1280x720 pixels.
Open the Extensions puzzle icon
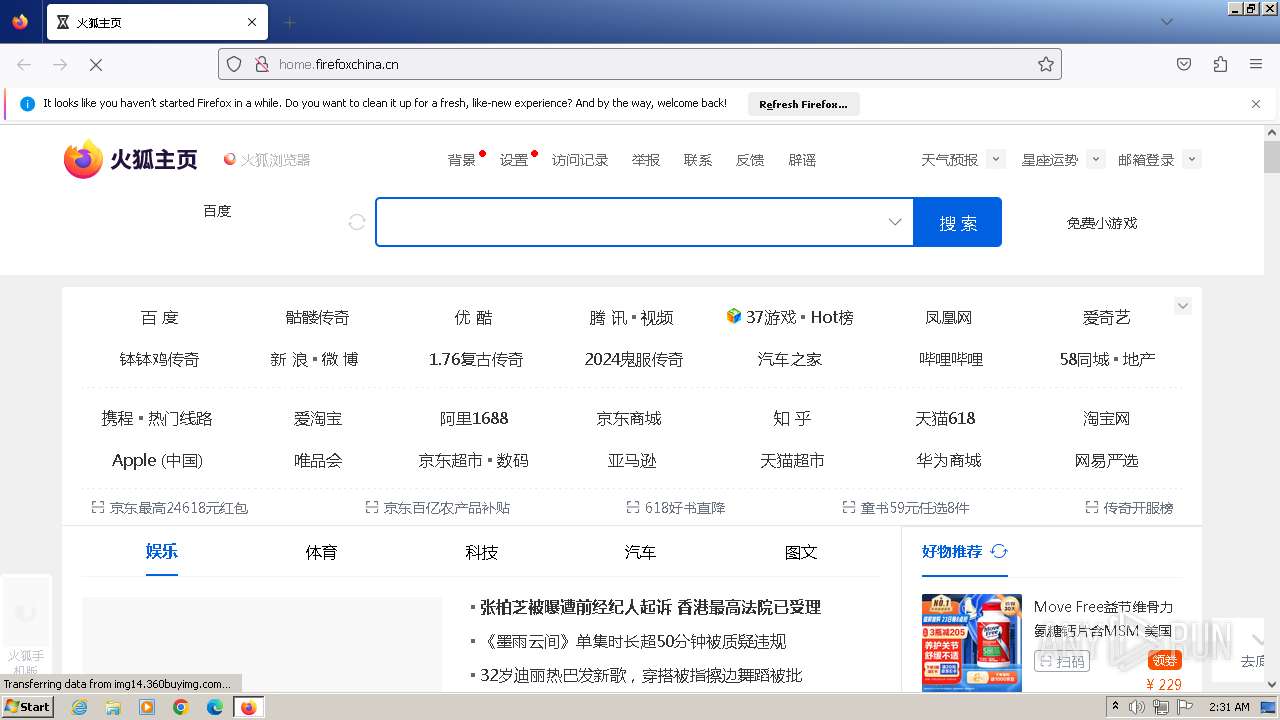1220,64
